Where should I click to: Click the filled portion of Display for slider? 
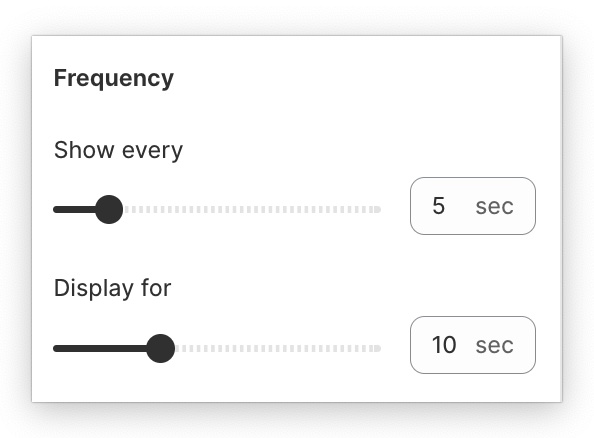click(100, 349)
